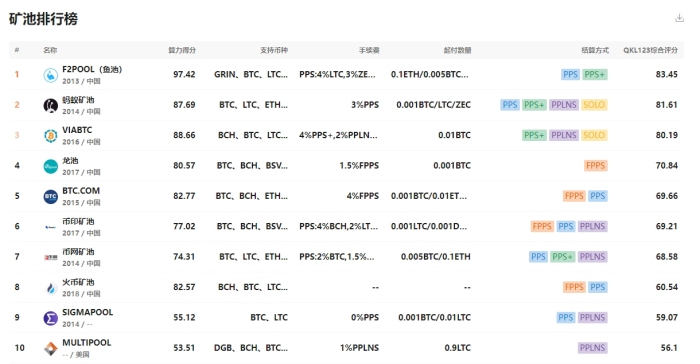Open the F2POOL（鱼池）pool name link

coord(92,69)
